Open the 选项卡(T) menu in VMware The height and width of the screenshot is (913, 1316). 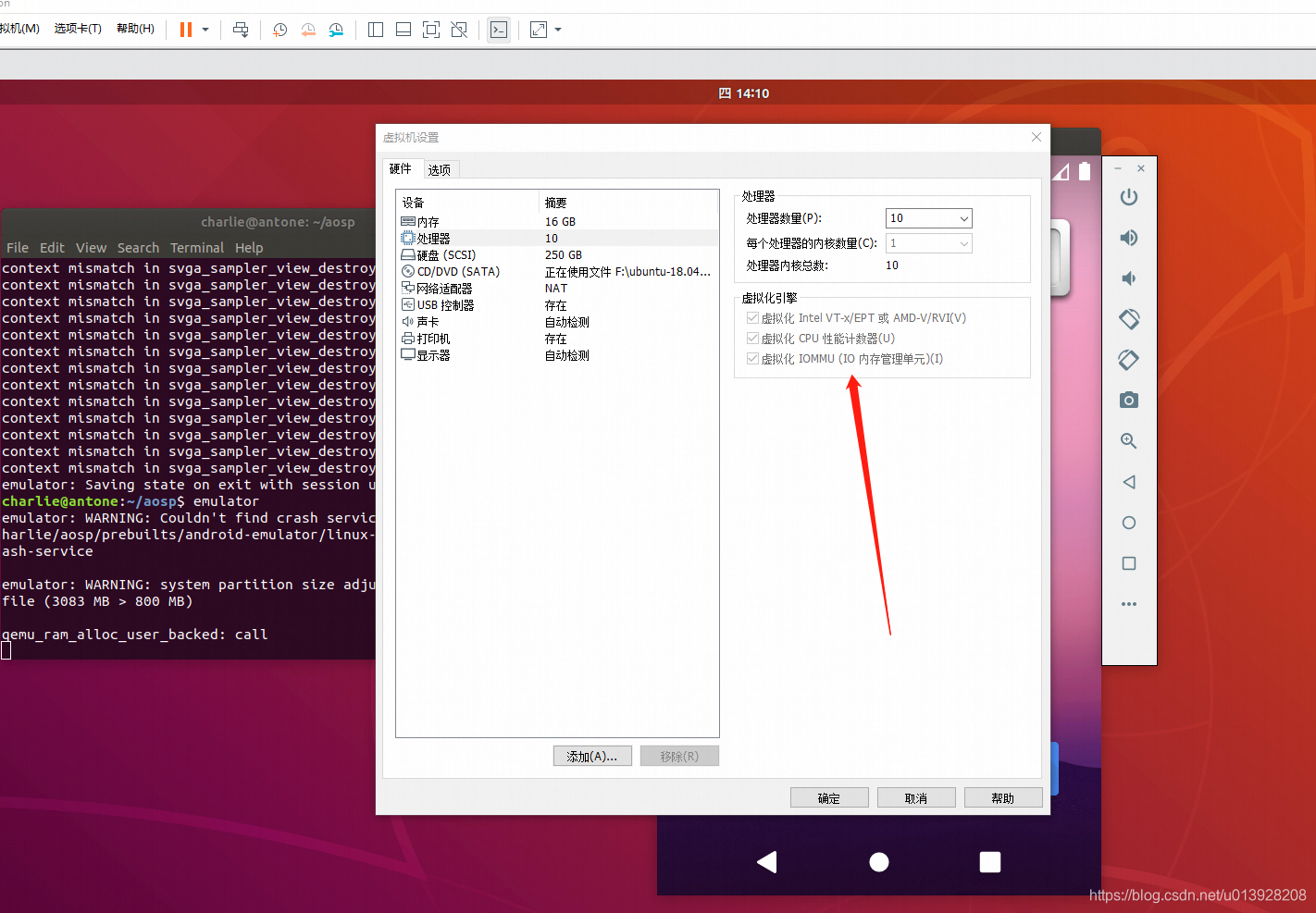click(78, 29)
